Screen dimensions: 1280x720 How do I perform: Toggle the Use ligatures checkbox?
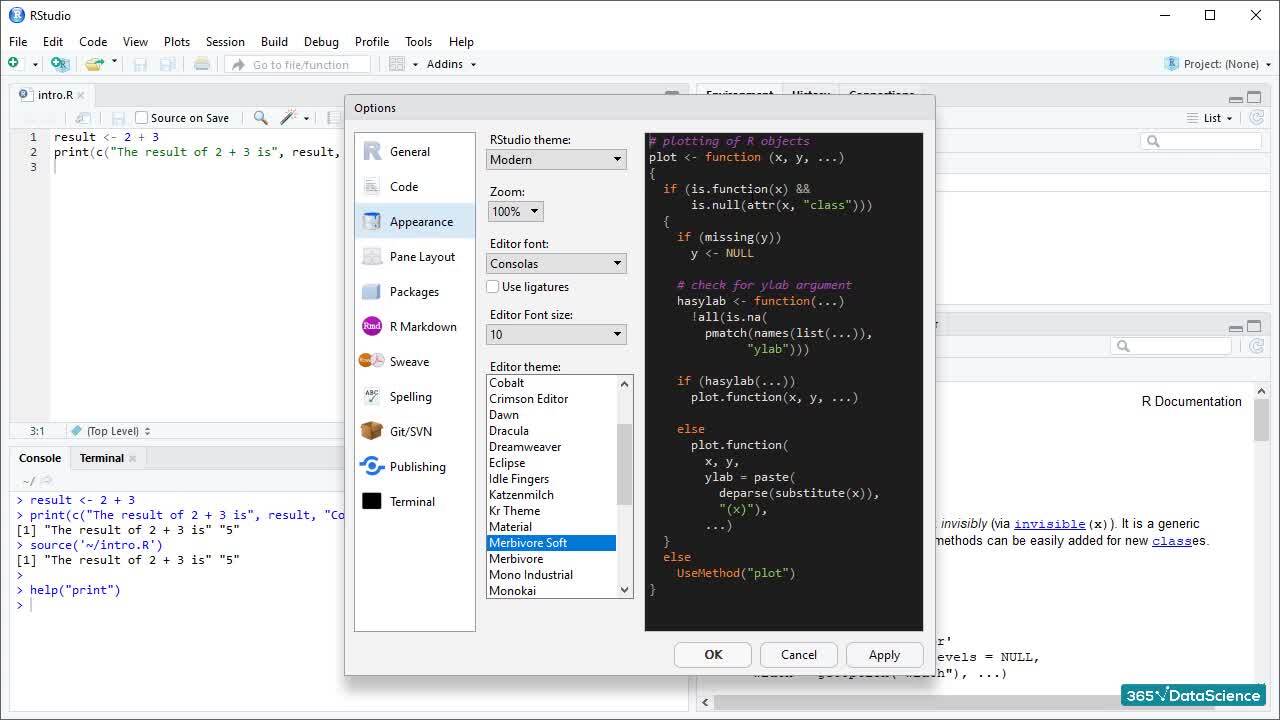coord(493,287)
